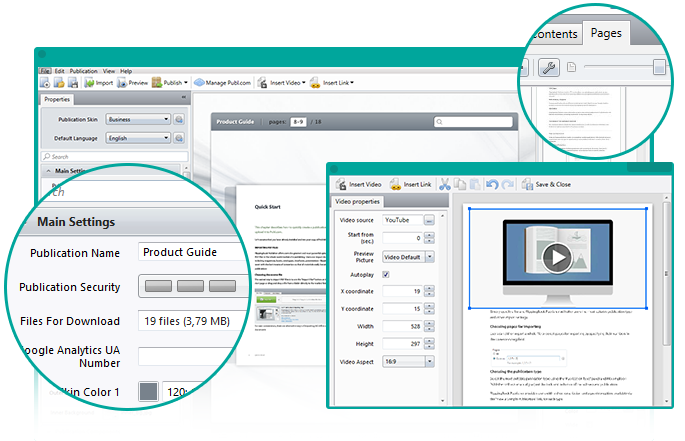This screenshot has width=685, height=441.
Task: Switch to the Pages tab
Action: point(606,33)
